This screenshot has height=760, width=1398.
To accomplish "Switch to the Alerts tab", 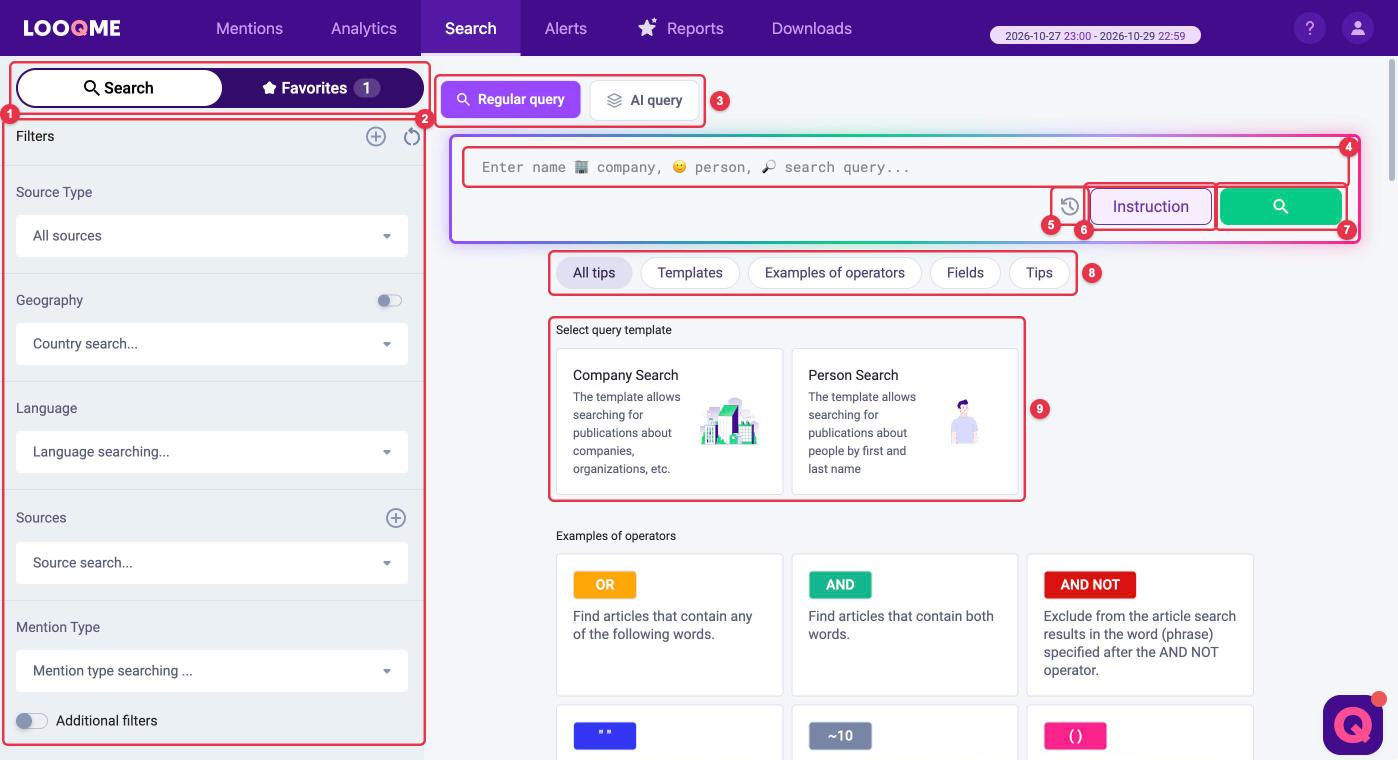I will click(566, 28).
